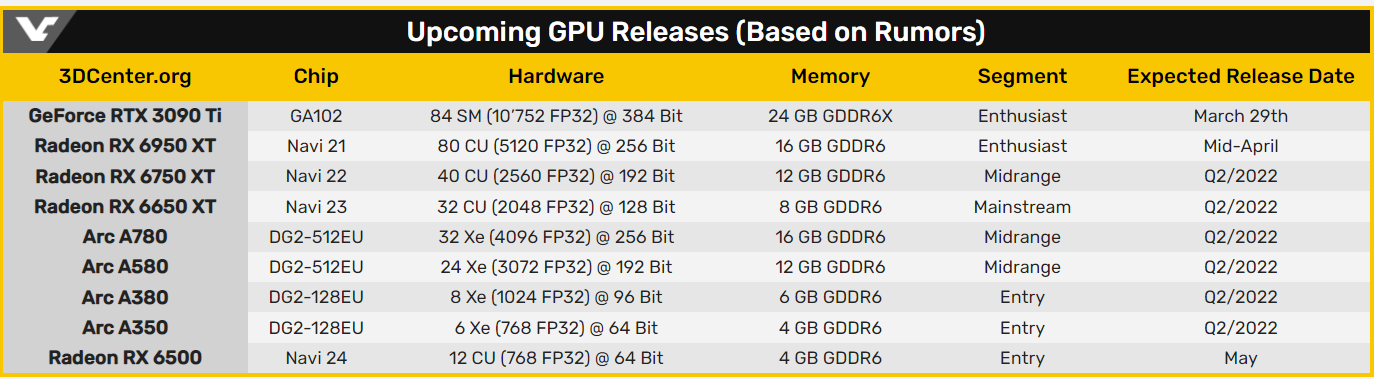This screenshot has height=379, width=1374.
Task: Select the Radeon RX 6500 row label
Action: tap(125, 358)
